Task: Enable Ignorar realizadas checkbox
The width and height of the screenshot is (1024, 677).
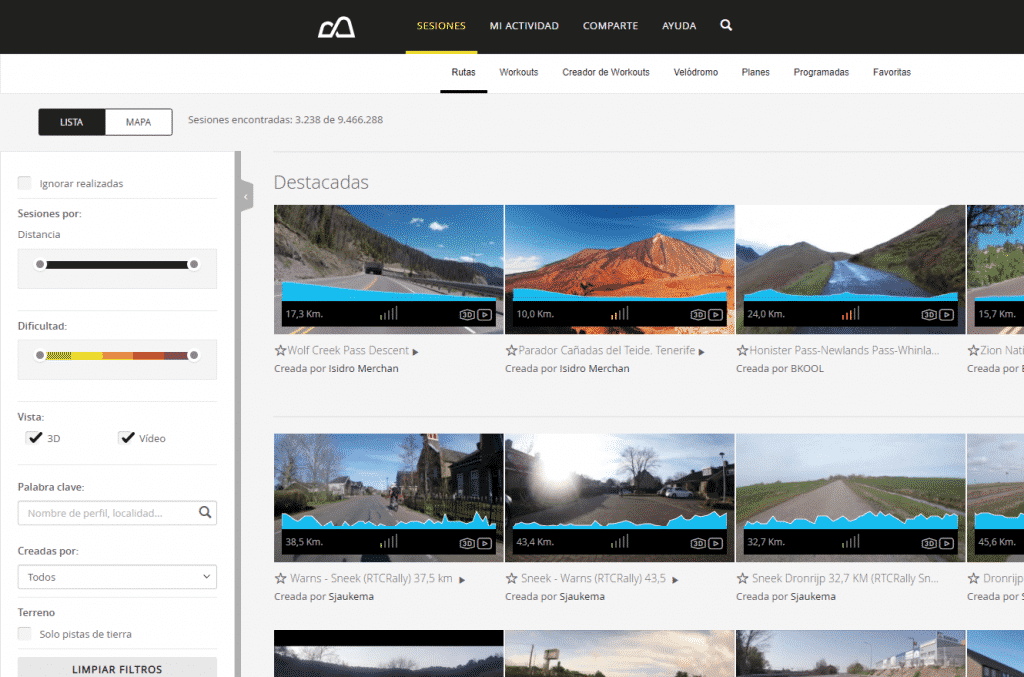Action: click(x=25, y=183)
